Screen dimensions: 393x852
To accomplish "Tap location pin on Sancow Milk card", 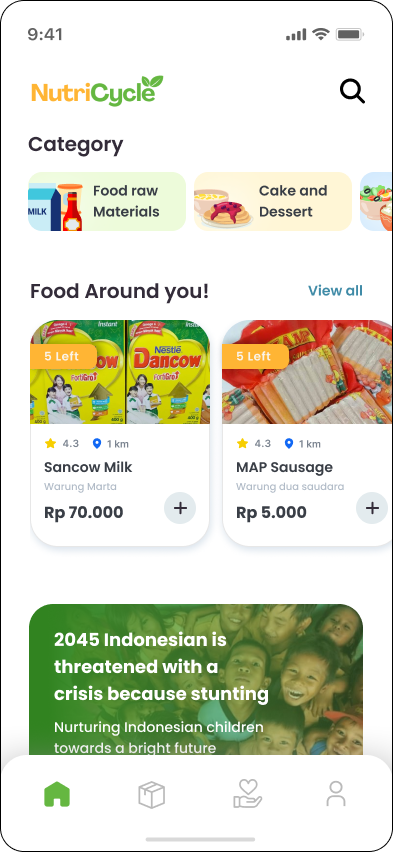I will (x=97, y=443).
